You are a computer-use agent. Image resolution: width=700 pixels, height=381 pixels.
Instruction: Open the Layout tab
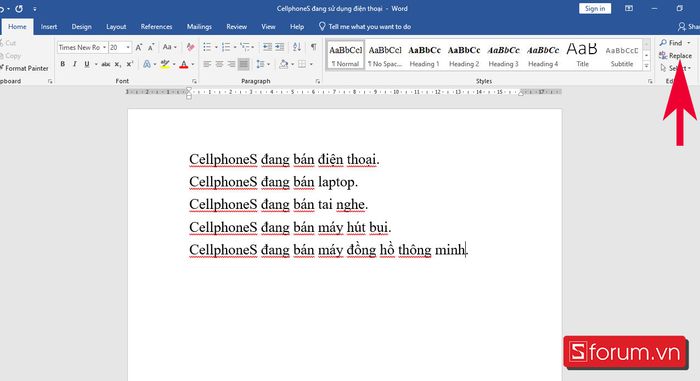(116, 27)
